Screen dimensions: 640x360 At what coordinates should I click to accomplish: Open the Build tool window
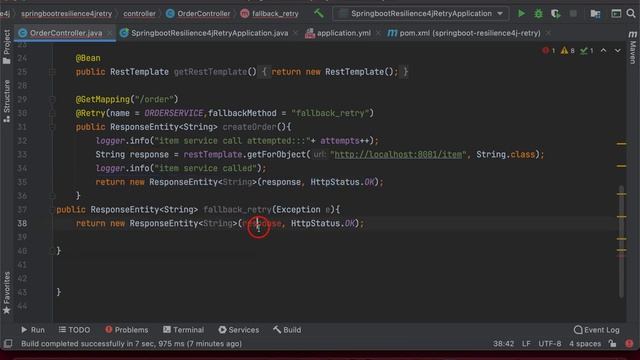click(x=287, y=329)
